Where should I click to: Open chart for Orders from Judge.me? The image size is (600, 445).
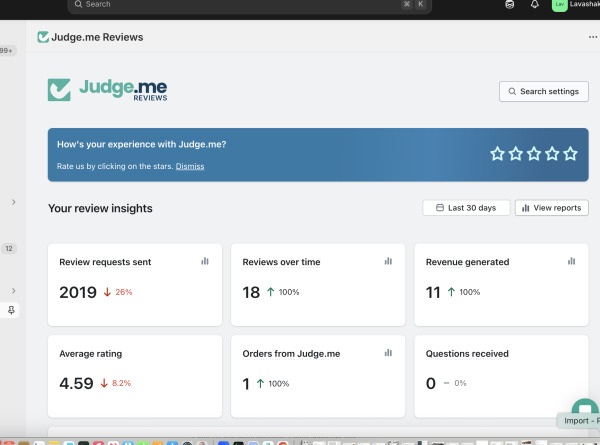click(x=388, y=353)
